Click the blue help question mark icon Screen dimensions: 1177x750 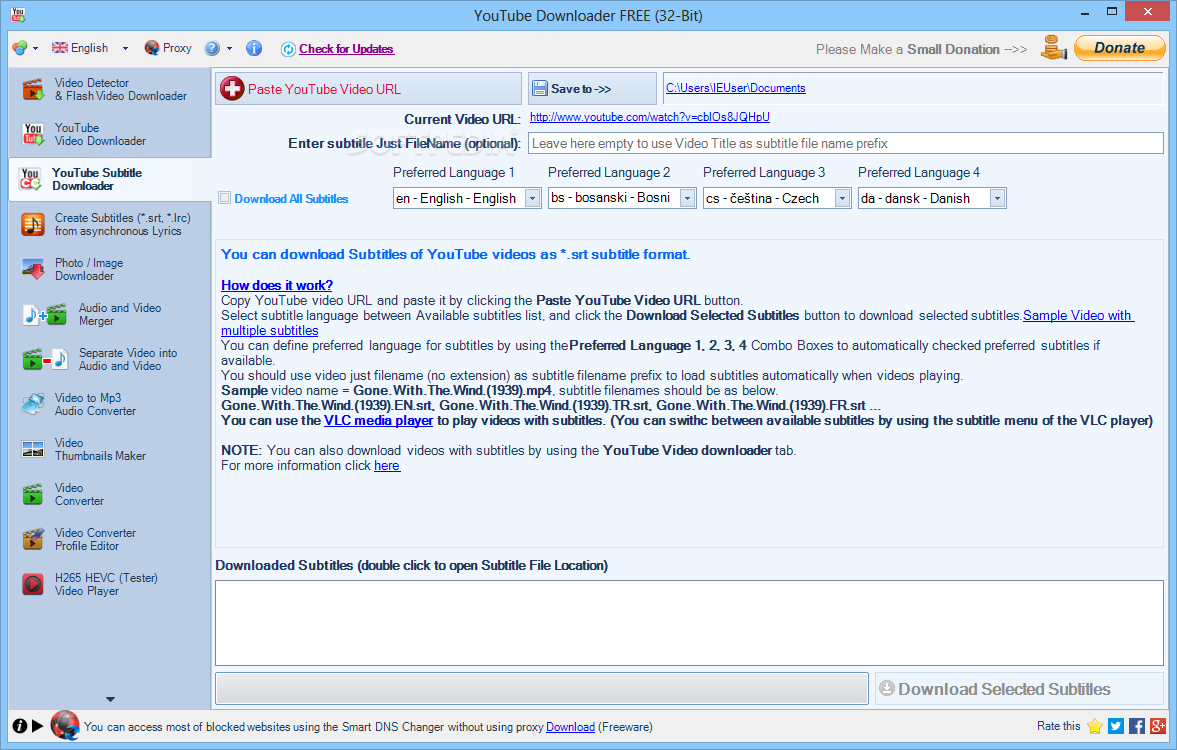coord(212,48)
